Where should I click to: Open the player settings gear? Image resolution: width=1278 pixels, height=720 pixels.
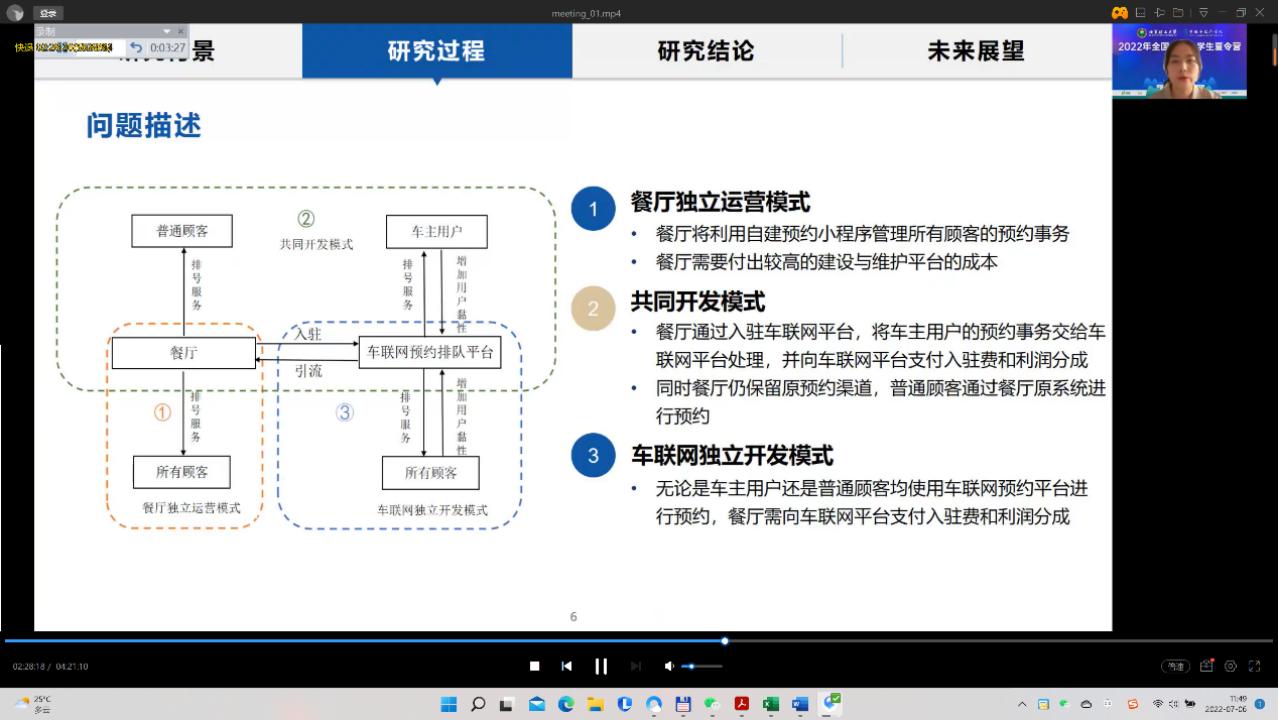(1231, 666)
